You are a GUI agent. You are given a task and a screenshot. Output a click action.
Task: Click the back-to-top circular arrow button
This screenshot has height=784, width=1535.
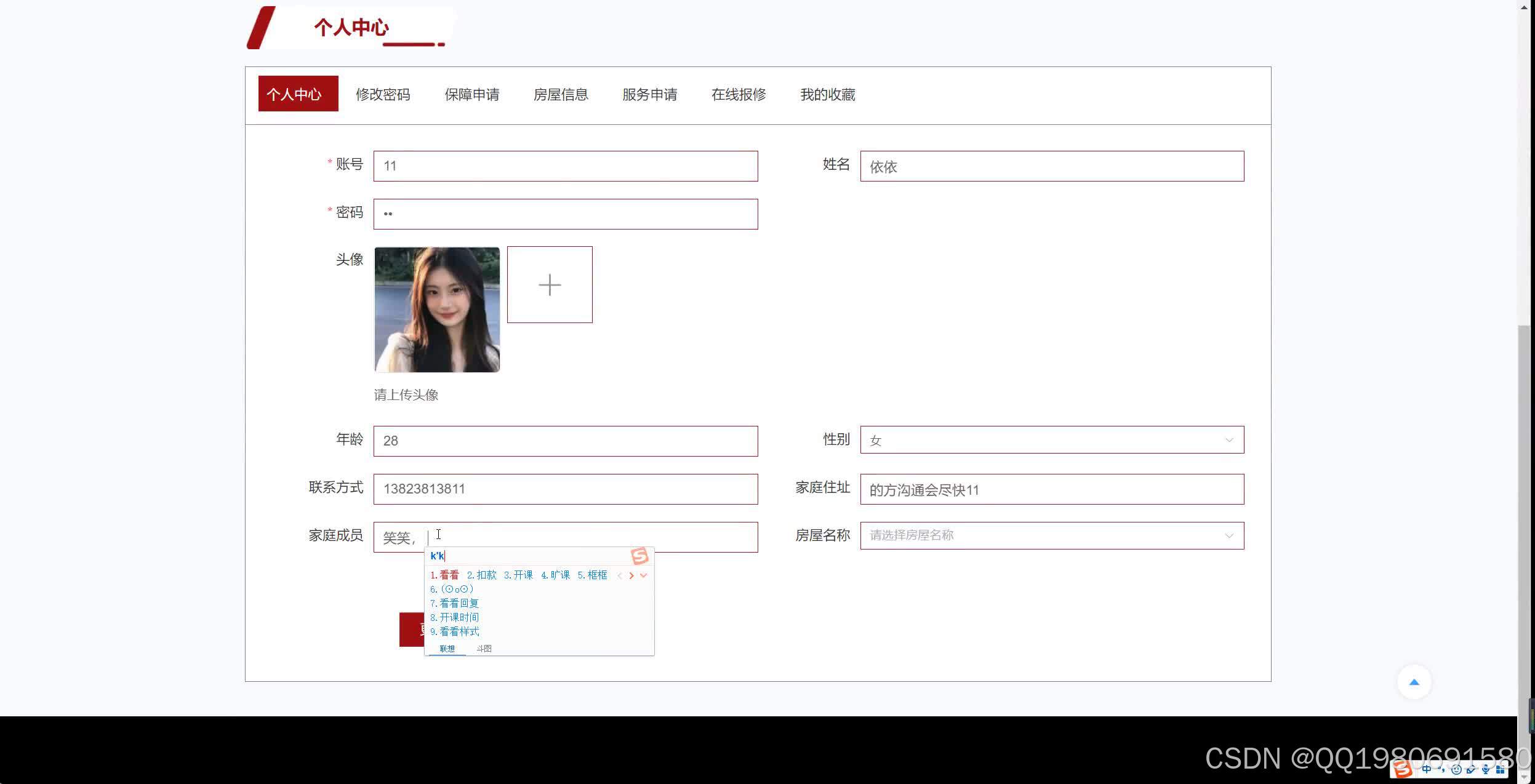1414,681
